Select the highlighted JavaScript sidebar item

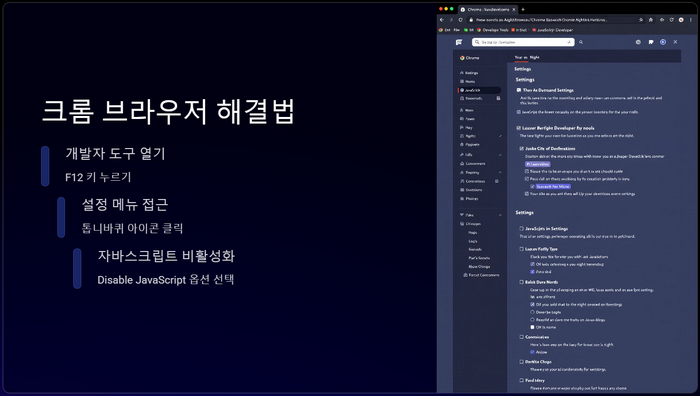[x=479, y=90]
